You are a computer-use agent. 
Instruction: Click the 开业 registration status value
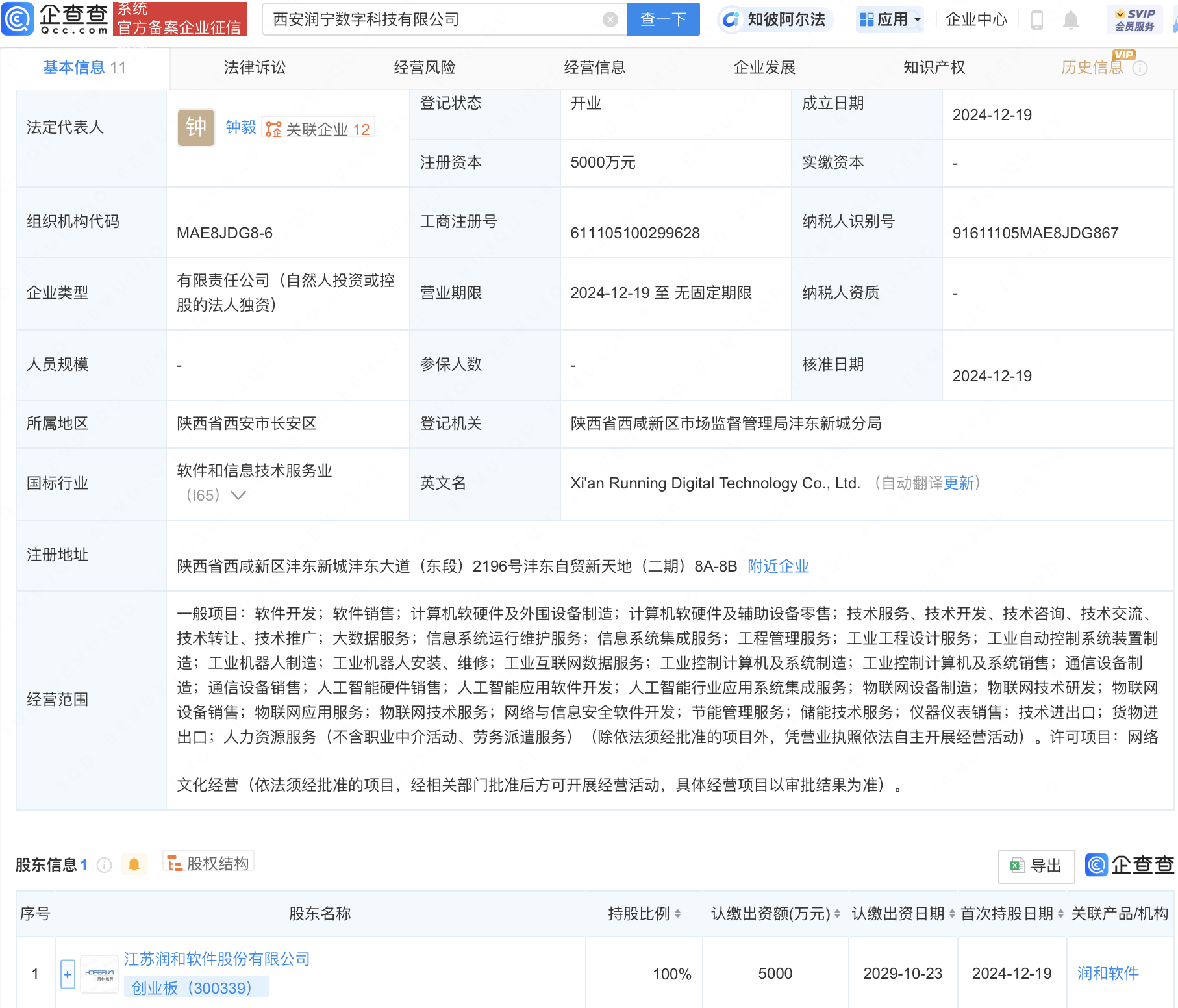(x=586, y=103)
